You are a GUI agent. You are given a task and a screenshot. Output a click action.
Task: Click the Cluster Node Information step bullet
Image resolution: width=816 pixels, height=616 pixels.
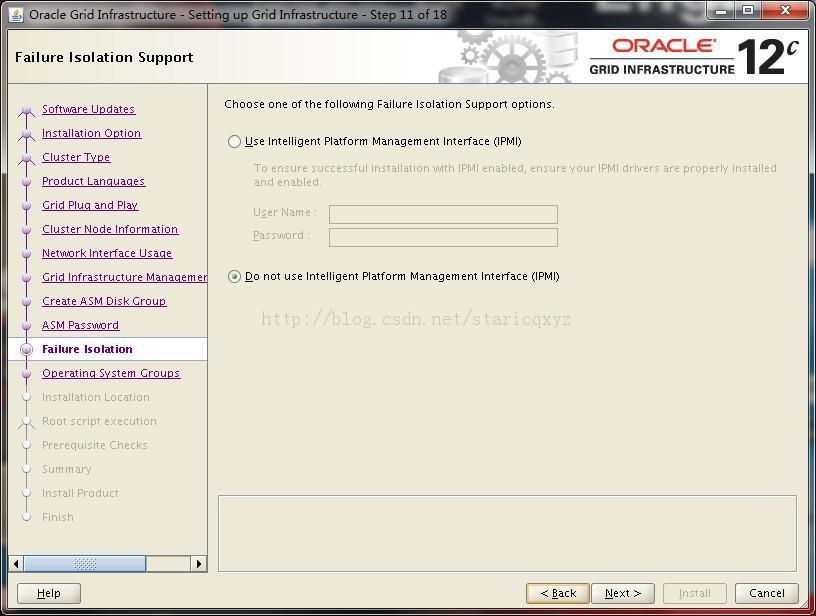tap(27, 230)
